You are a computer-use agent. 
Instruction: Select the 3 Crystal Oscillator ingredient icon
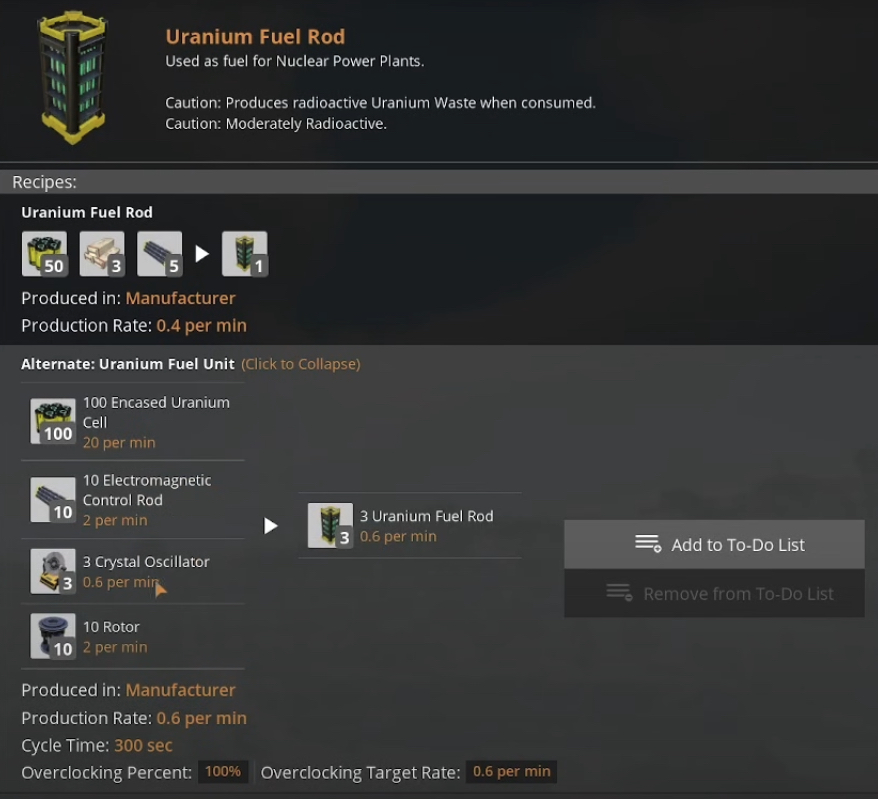click(53, 571)
